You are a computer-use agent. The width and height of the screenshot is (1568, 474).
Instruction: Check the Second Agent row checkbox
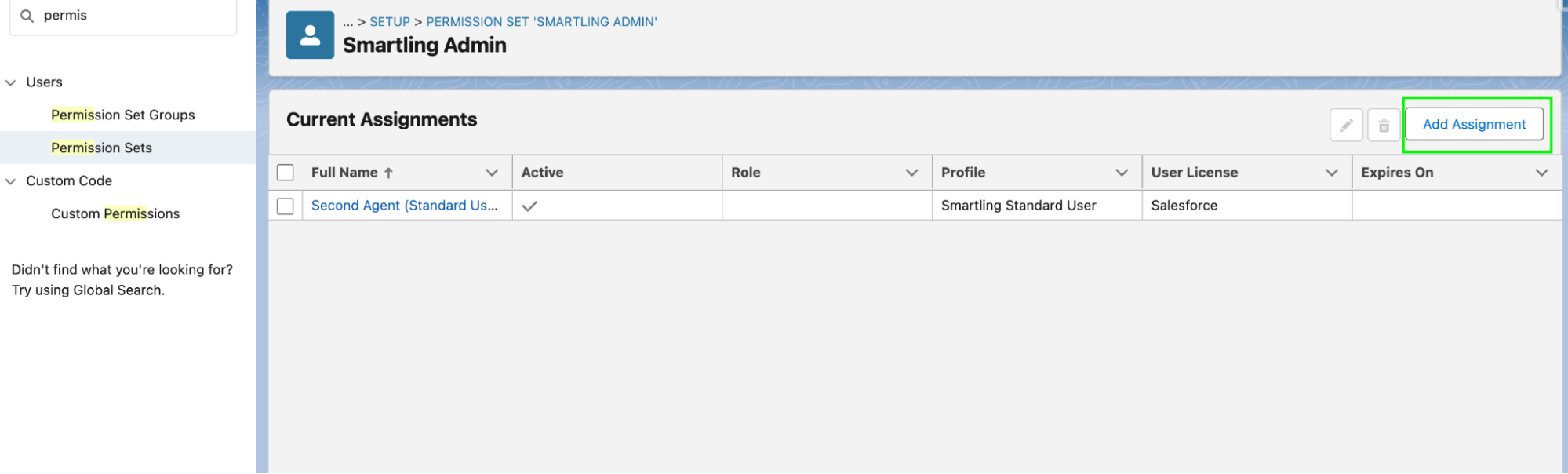click(x=286, y=206)
